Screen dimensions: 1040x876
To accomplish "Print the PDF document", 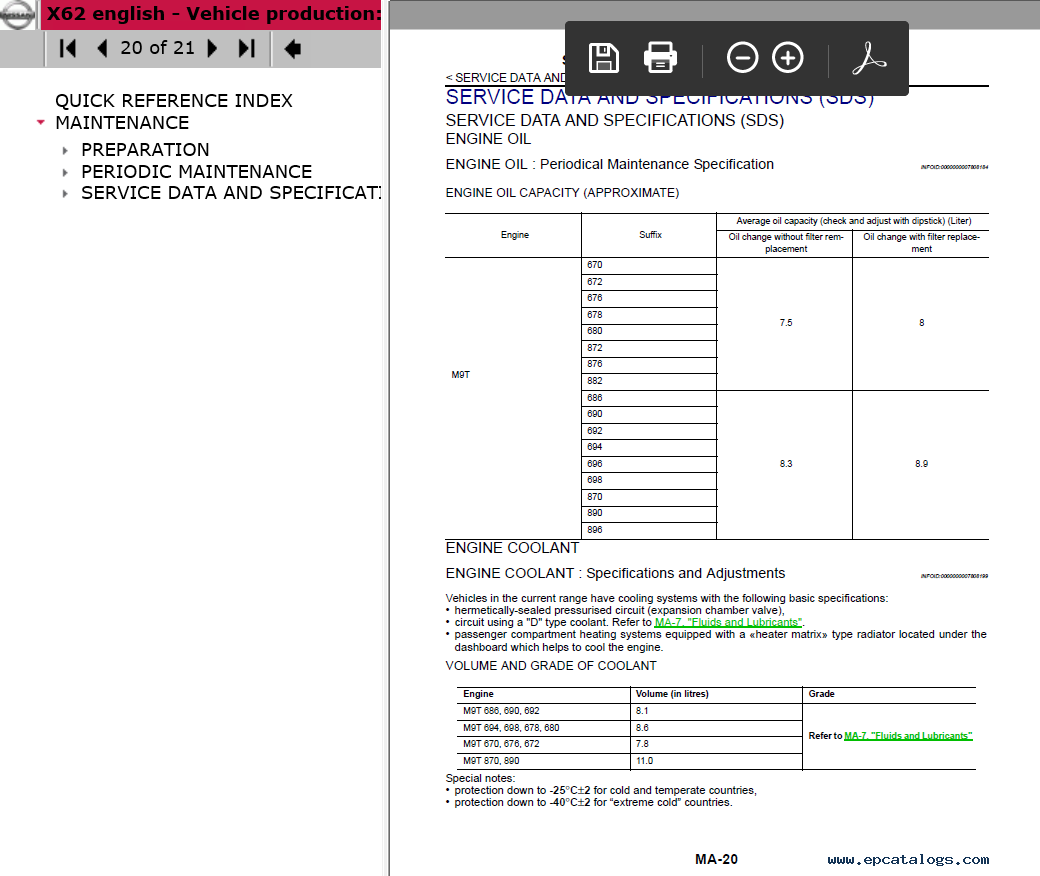I will pyautogui.click(x=660, y=58).
